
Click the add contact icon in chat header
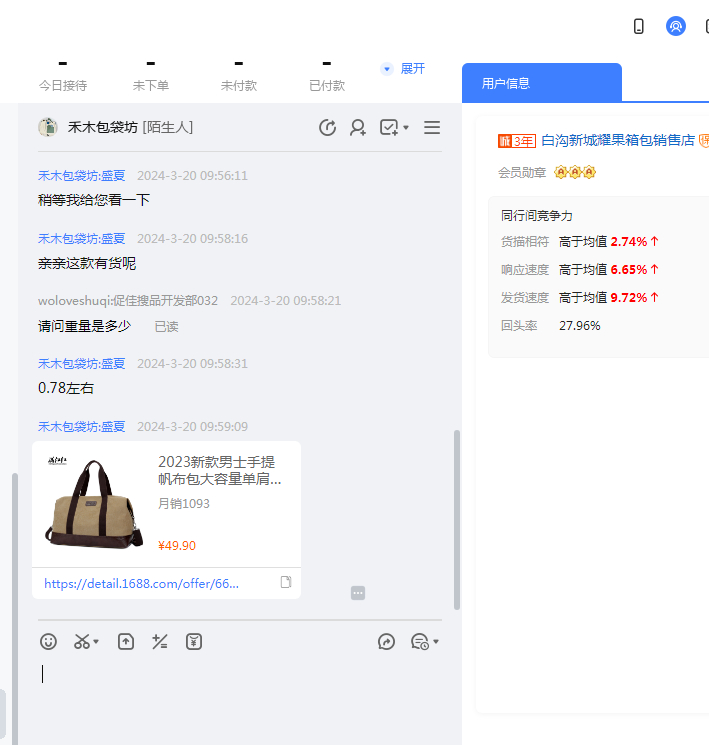click(358, 127)
